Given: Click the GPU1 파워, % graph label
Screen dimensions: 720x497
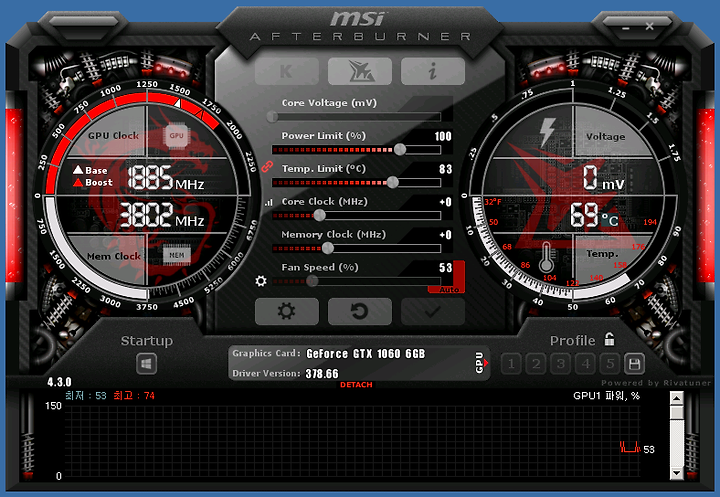Looking at the screenshot, I should [607, 396].
